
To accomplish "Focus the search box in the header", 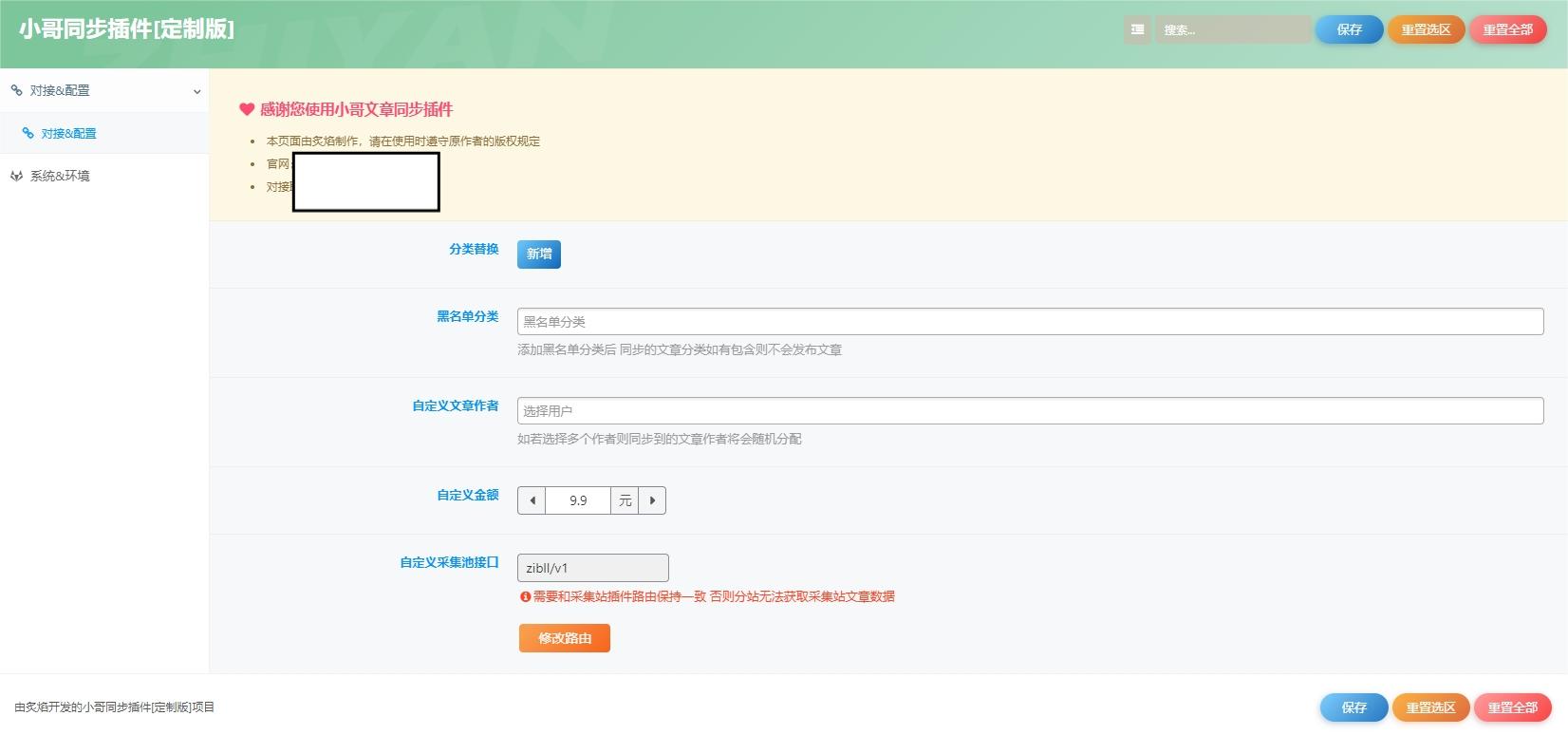I will [x=1232, y=29].
